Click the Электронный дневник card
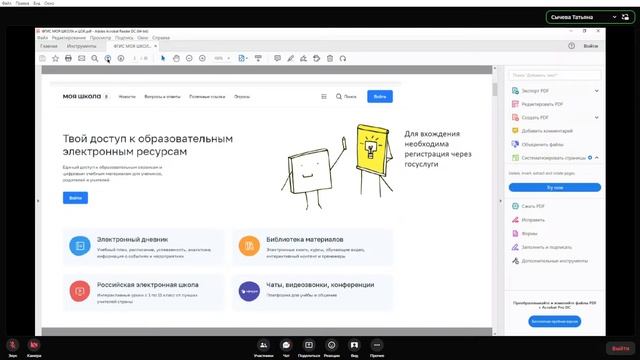 [x=144, y=247]
